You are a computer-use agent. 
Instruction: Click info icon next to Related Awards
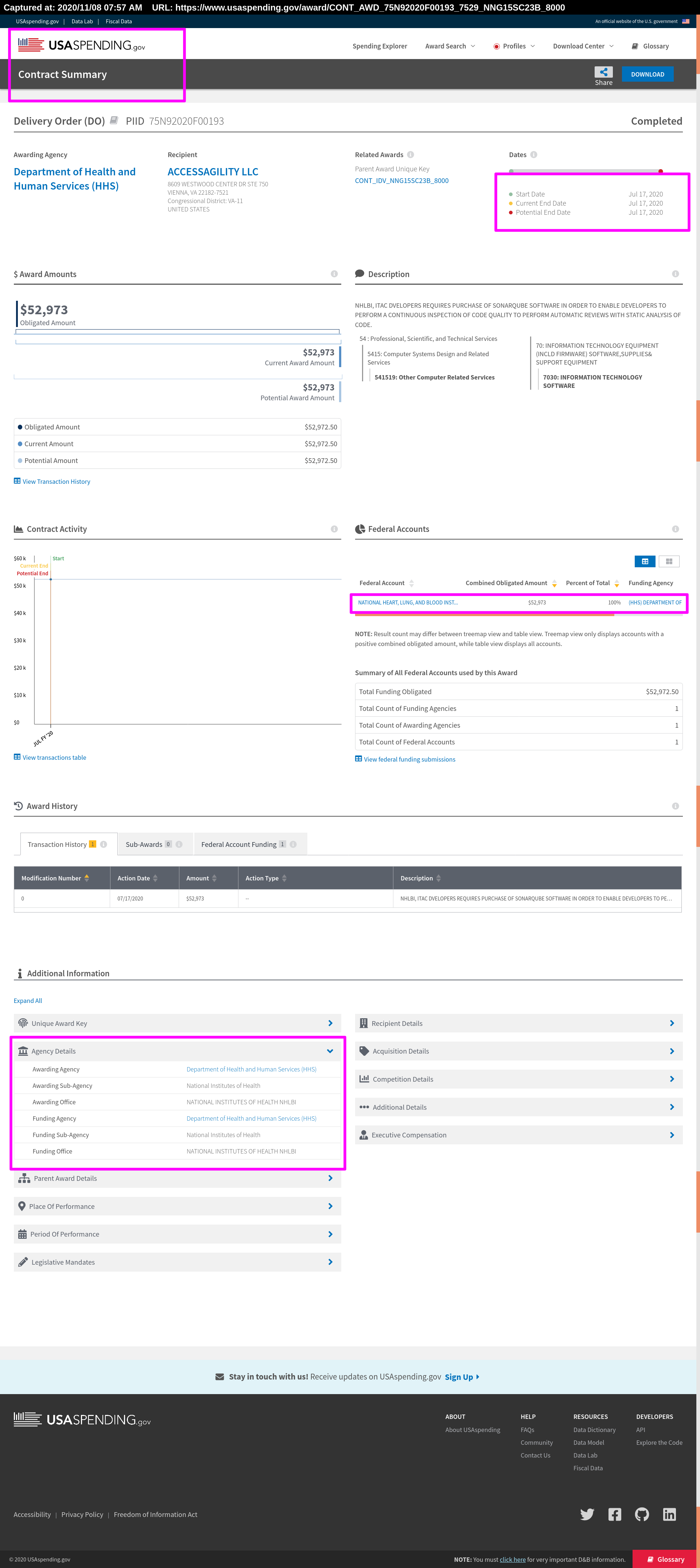[x=410, y=155]
